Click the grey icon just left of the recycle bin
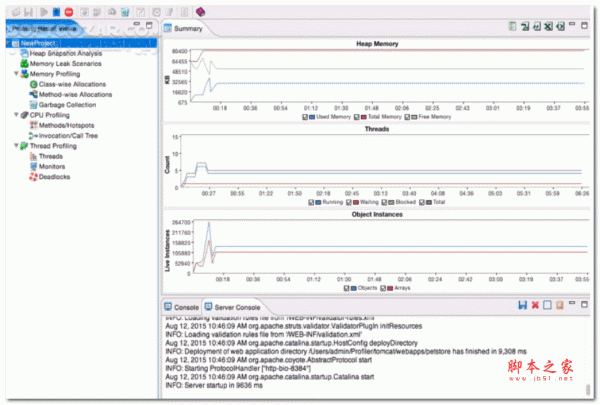This screenshot has width=600, height=405. (x=112, y=12)
